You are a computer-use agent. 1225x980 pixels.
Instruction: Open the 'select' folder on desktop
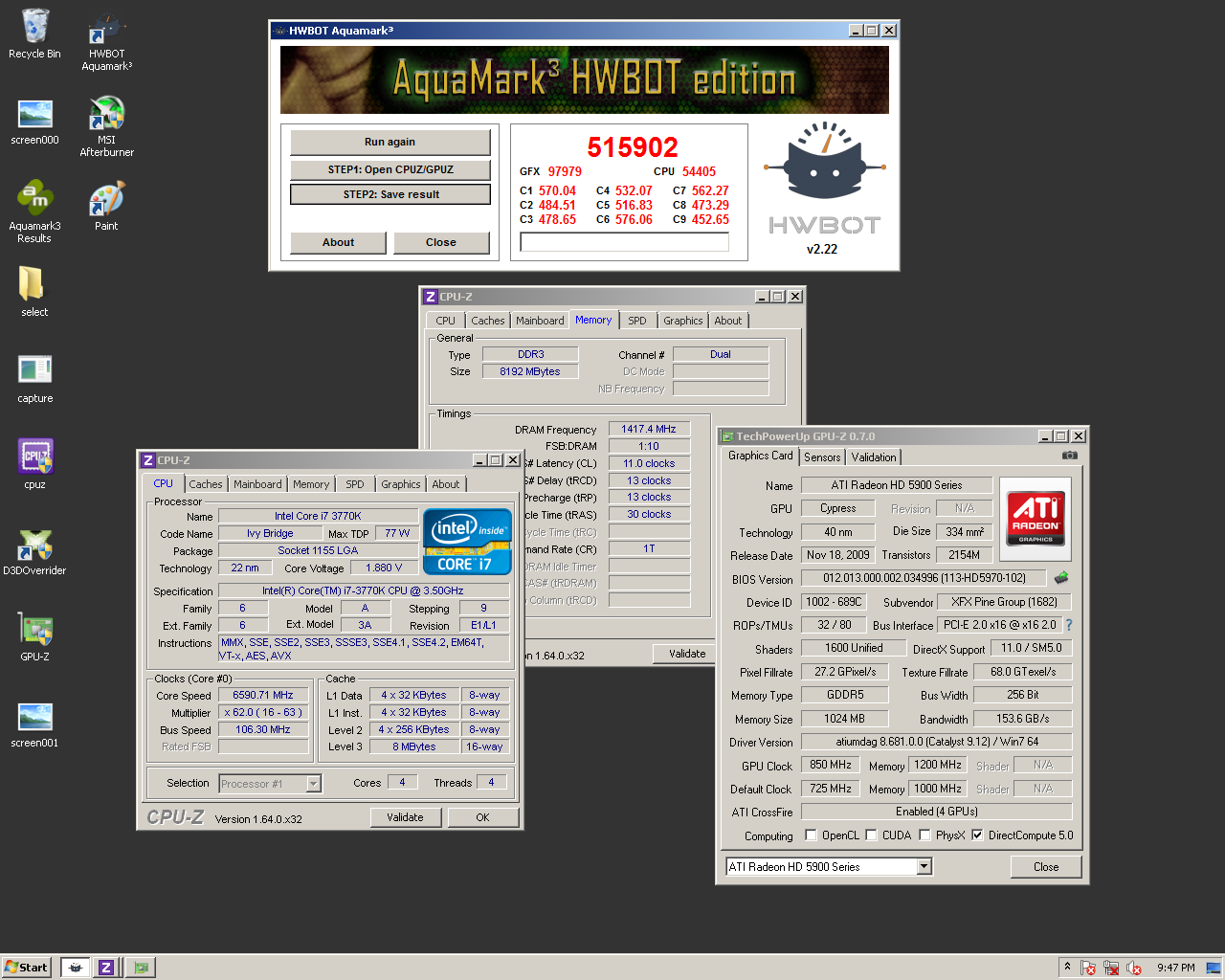click(34, 291)
